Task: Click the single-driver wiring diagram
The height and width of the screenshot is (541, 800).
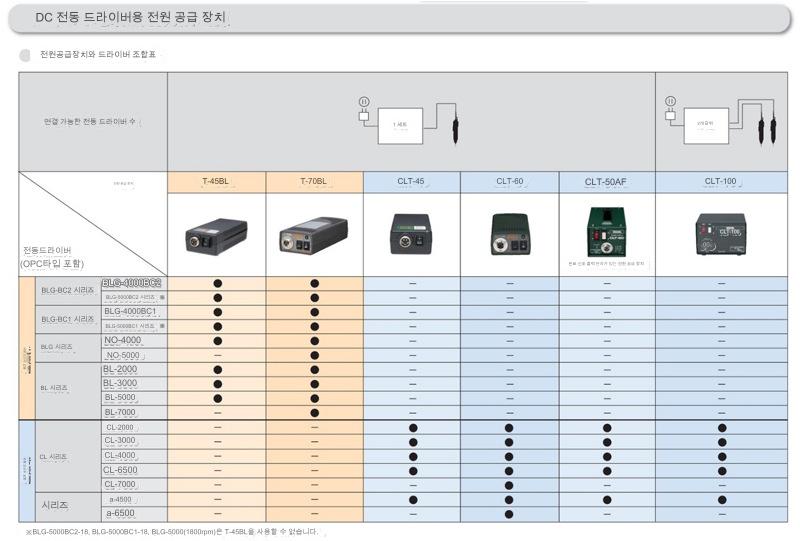Action: pos(410,122)
